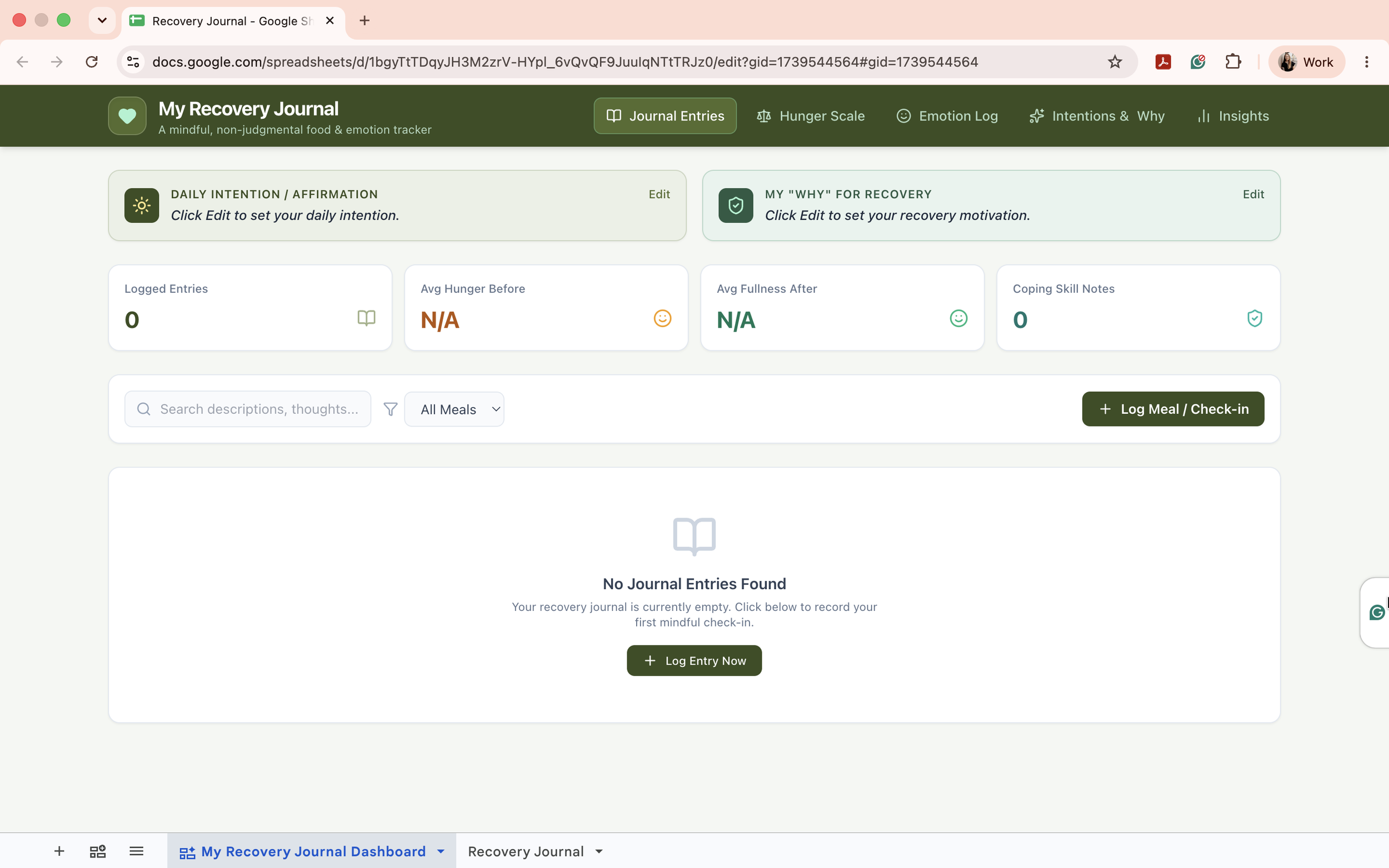
Task: Open the Adobe Acrobat extension
Action: tap(1163, 62)
